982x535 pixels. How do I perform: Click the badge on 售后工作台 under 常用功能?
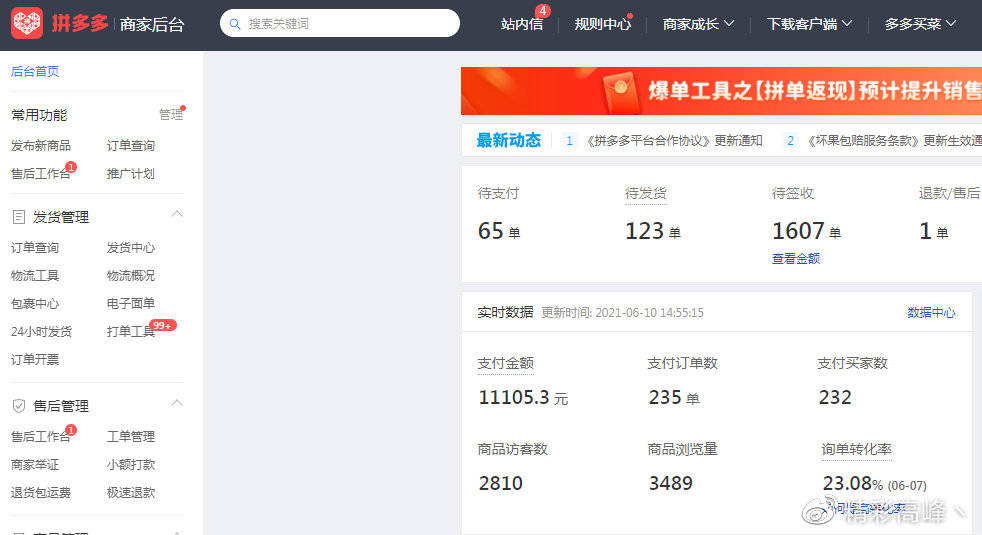coord(71,167)
